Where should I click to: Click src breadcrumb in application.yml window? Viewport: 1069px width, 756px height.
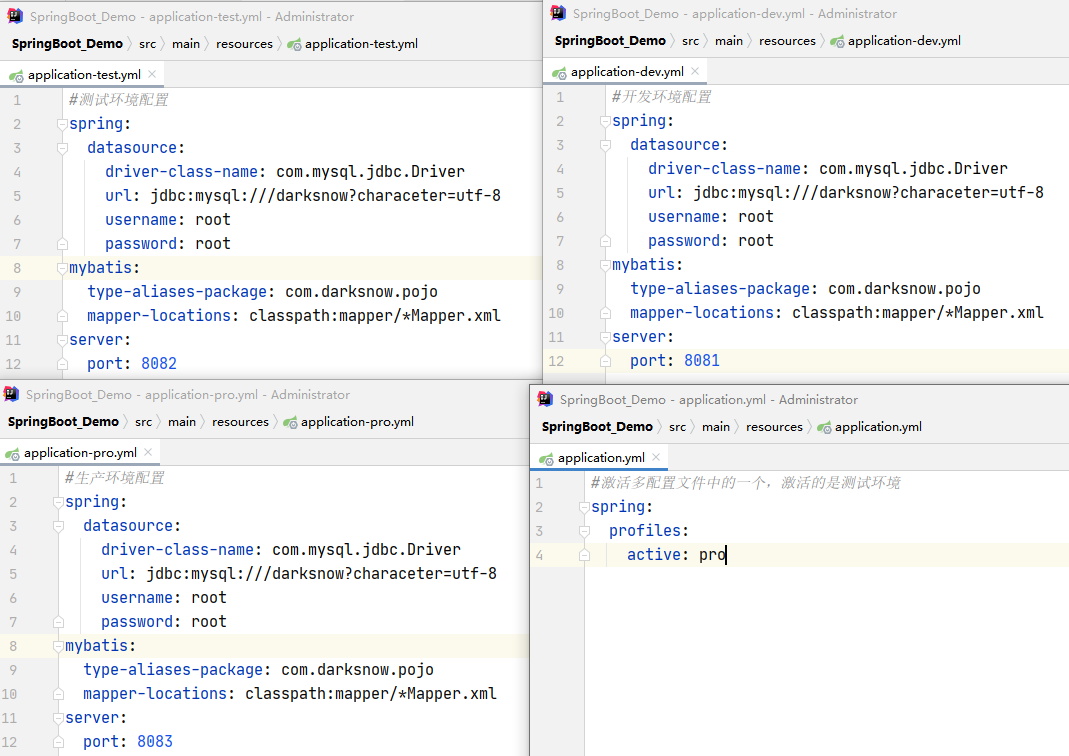click(x=677, y=427)
